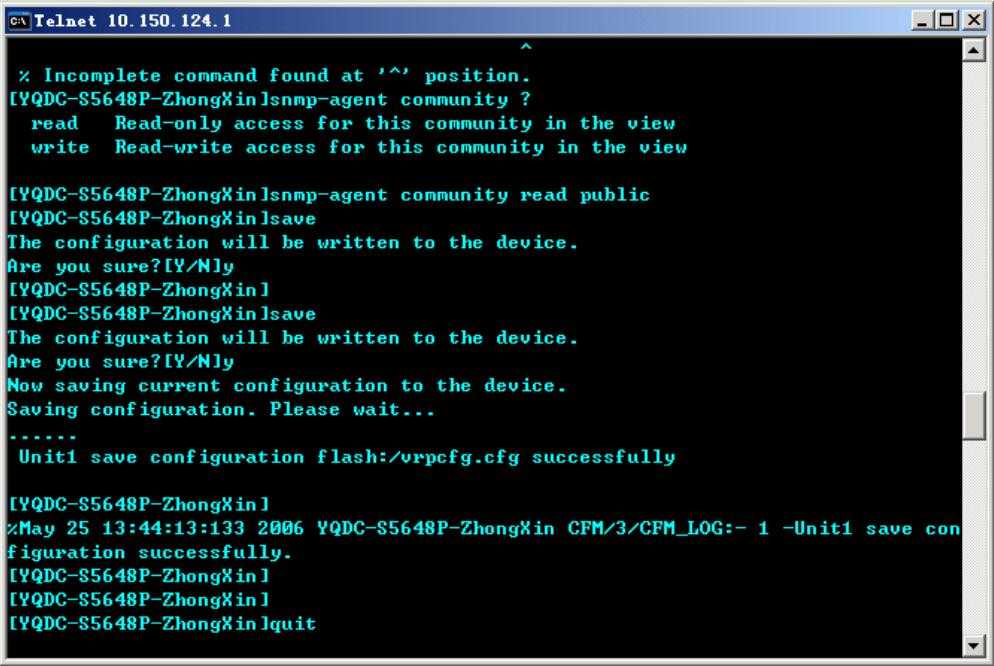This screenshot has width=994, height=666.
Task: Click the first 'Are you sure?[Y/N]y' prompt
Action: (121, 267)
